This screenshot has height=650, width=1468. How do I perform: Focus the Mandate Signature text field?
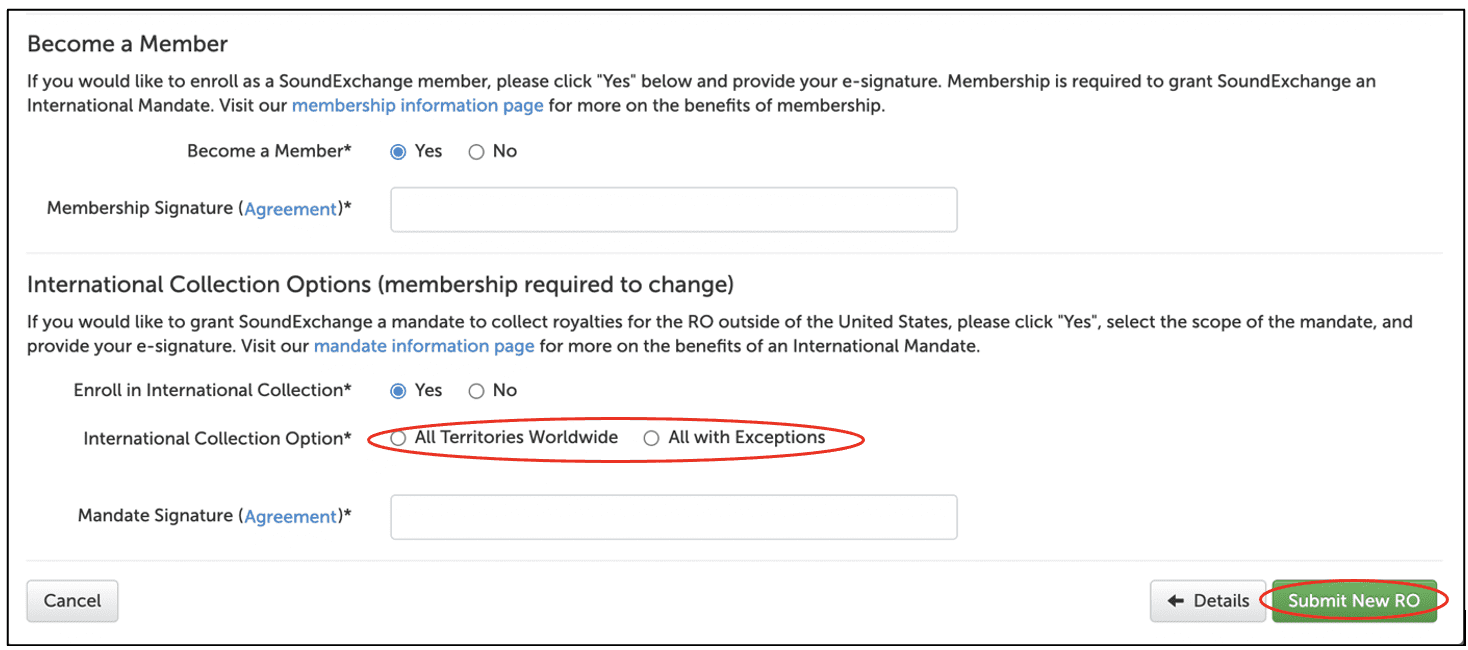[x=673, y=517]
